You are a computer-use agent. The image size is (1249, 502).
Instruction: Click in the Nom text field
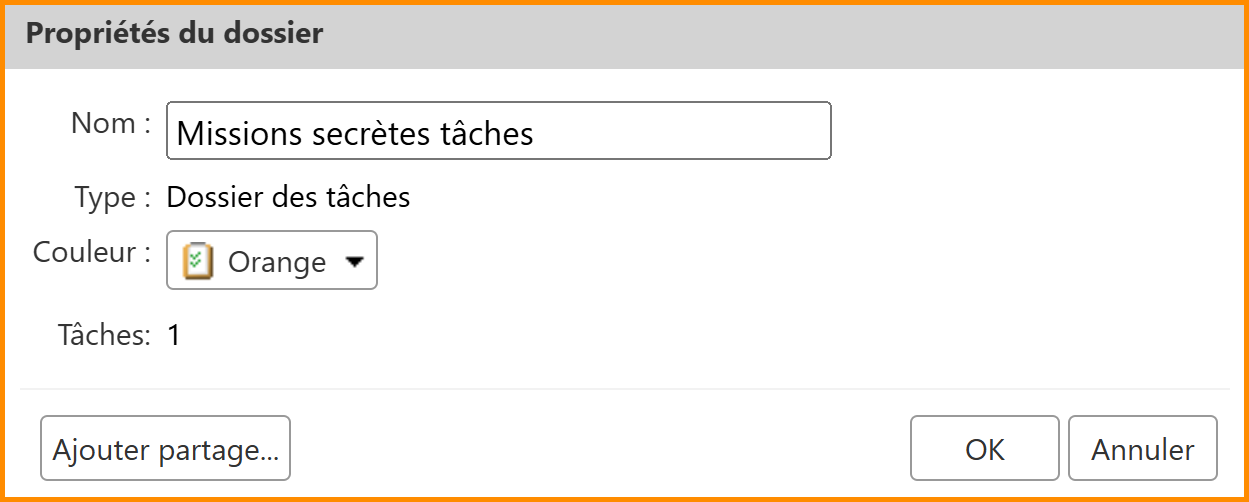(498, 131)
